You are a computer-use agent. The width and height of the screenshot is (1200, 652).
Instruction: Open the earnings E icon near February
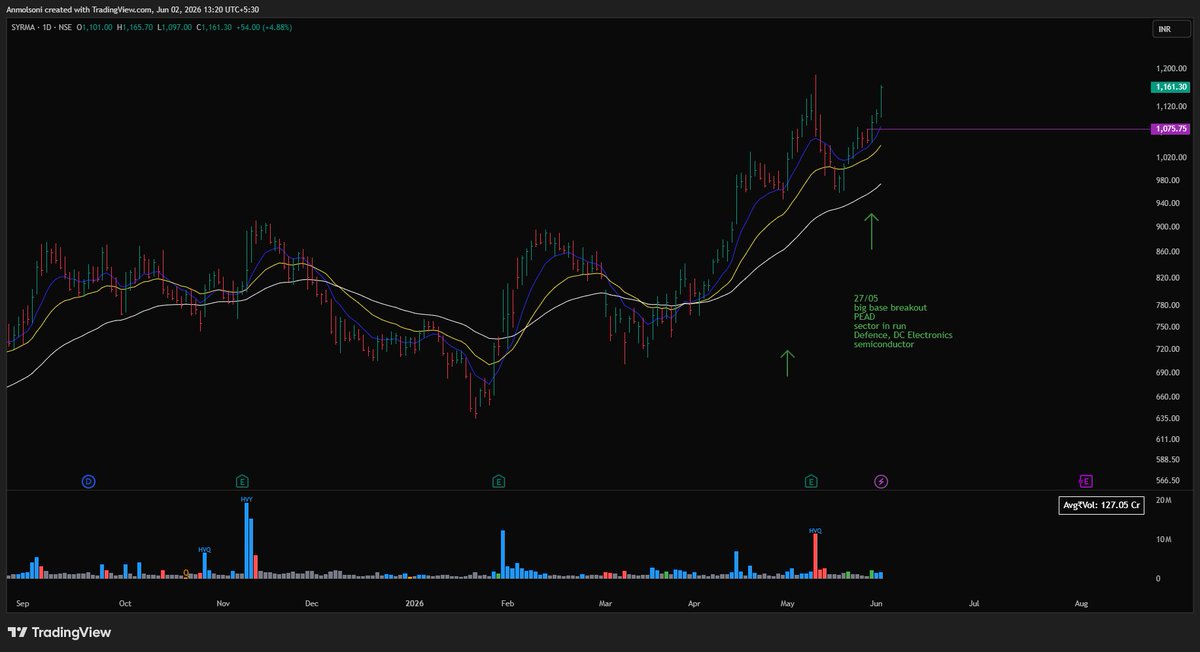(x=498, y=481)
